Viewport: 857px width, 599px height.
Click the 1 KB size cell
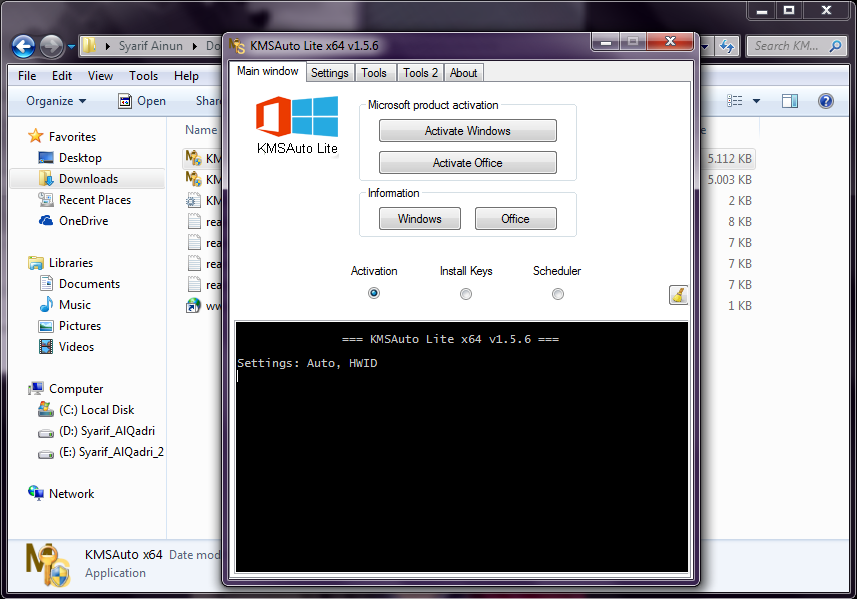739,306
